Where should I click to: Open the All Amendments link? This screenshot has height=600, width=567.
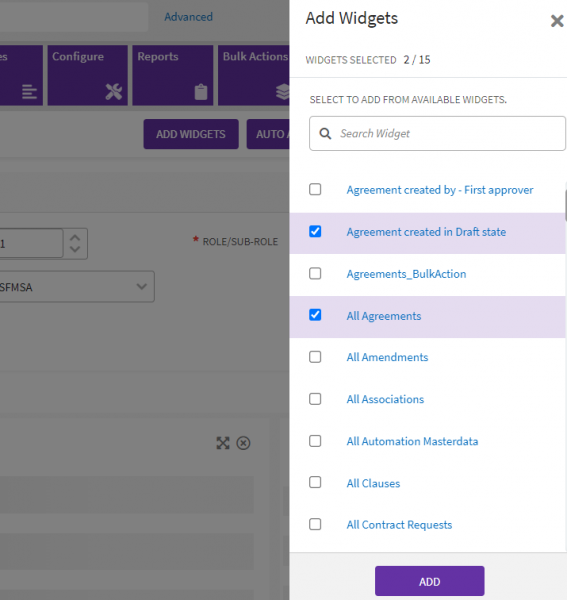[387, 357]
